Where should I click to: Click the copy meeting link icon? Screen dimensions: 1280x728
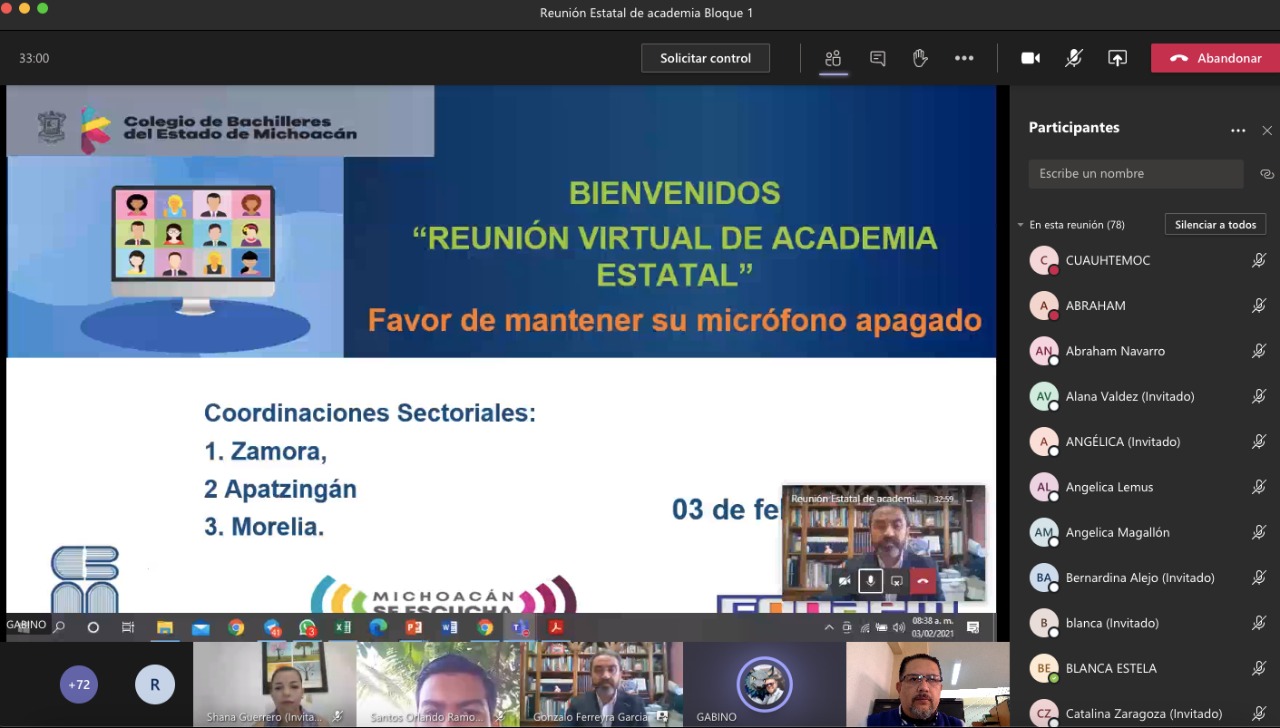[1266, 174]
